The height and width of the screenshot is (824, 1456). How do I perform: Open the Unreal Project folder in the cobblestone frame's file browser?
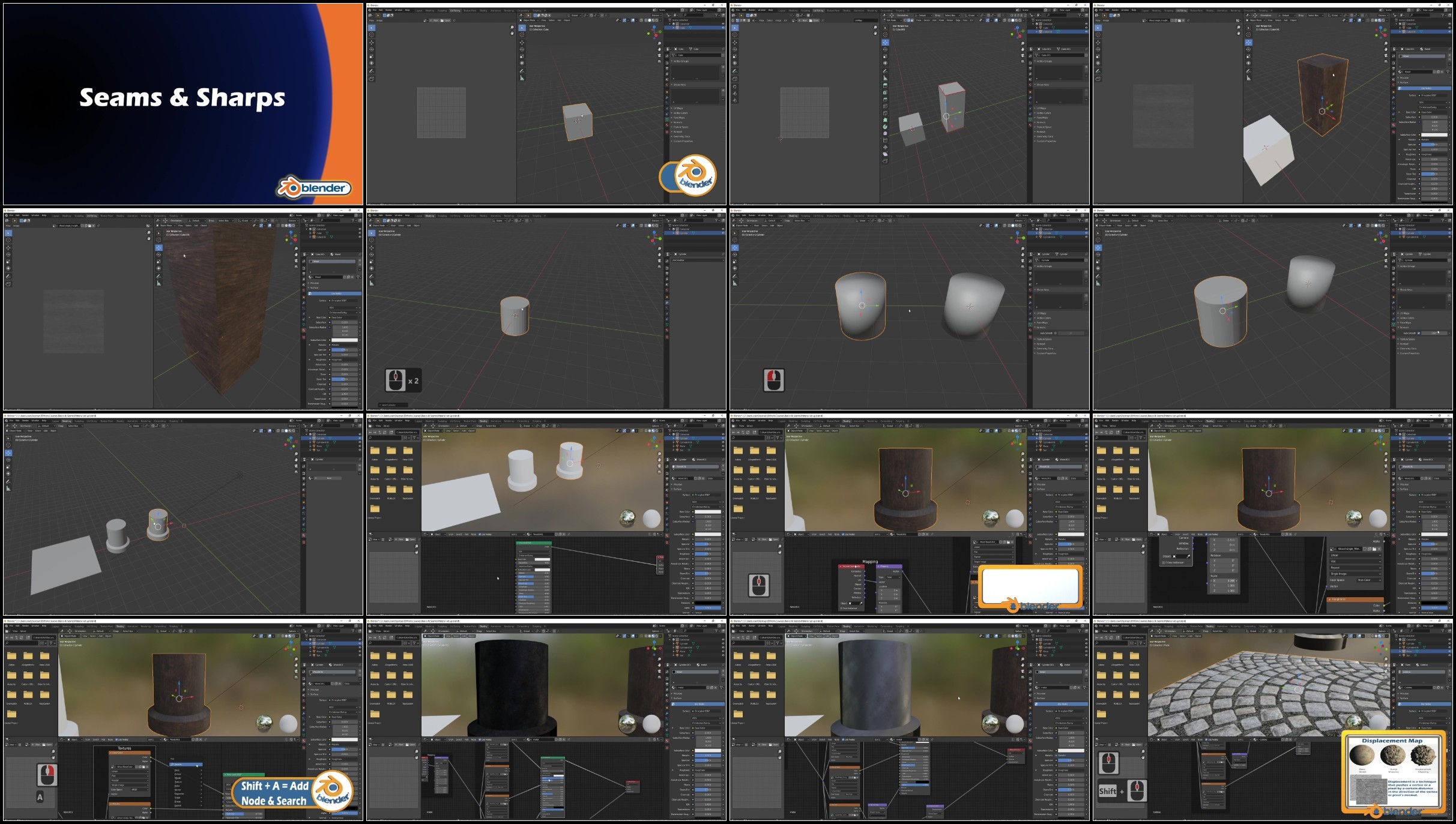[1101, 715]
